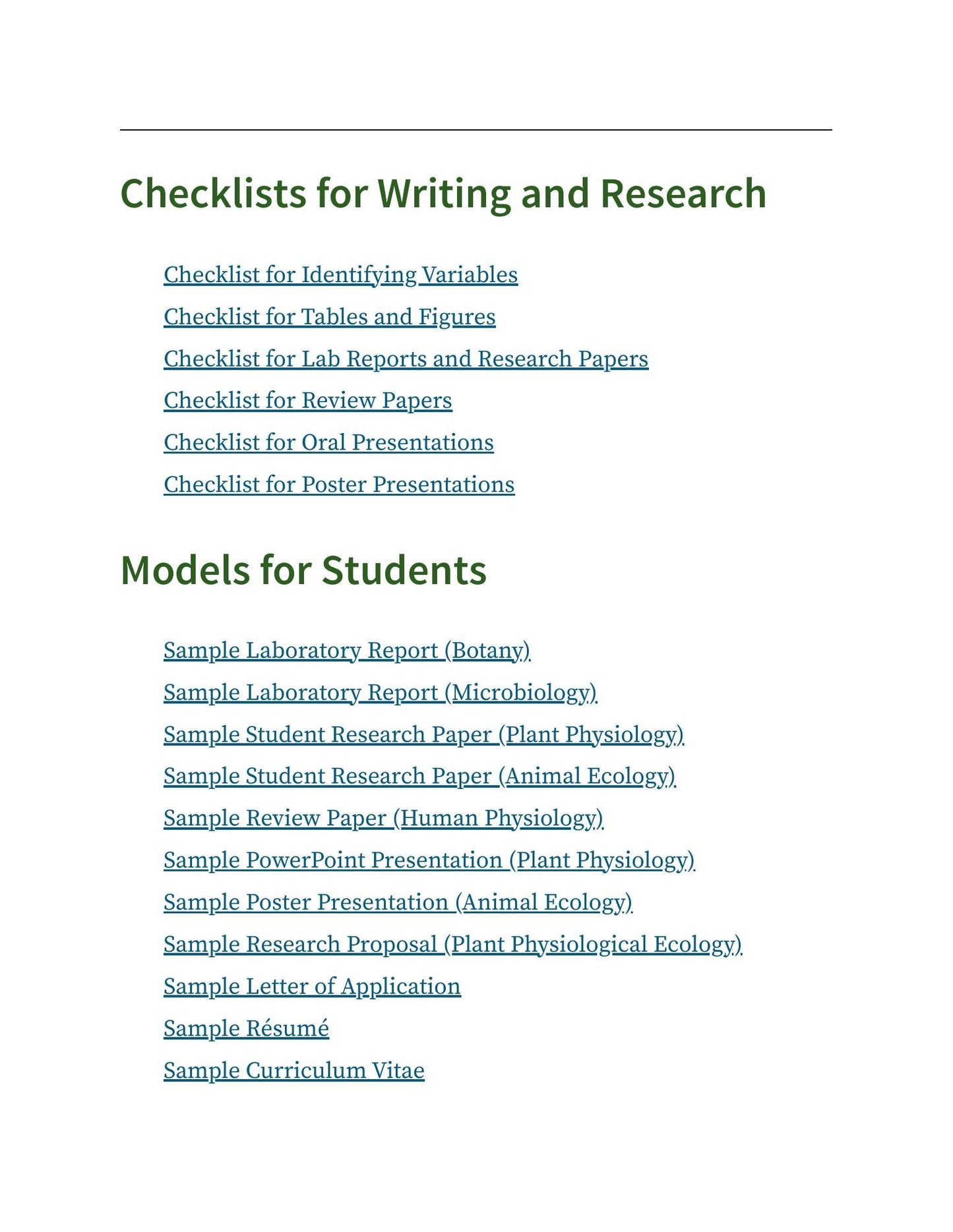953x1232 pixels.
Task: Open Checklist for Identifying Variables link
Action: pos(340,275)
